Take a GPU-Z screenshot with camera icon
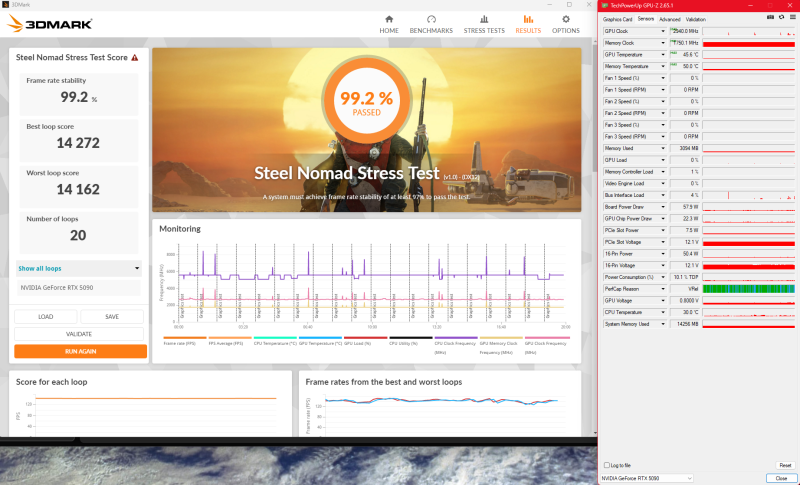This screenshot has width=800, height=485. click(x=770, y=17)
